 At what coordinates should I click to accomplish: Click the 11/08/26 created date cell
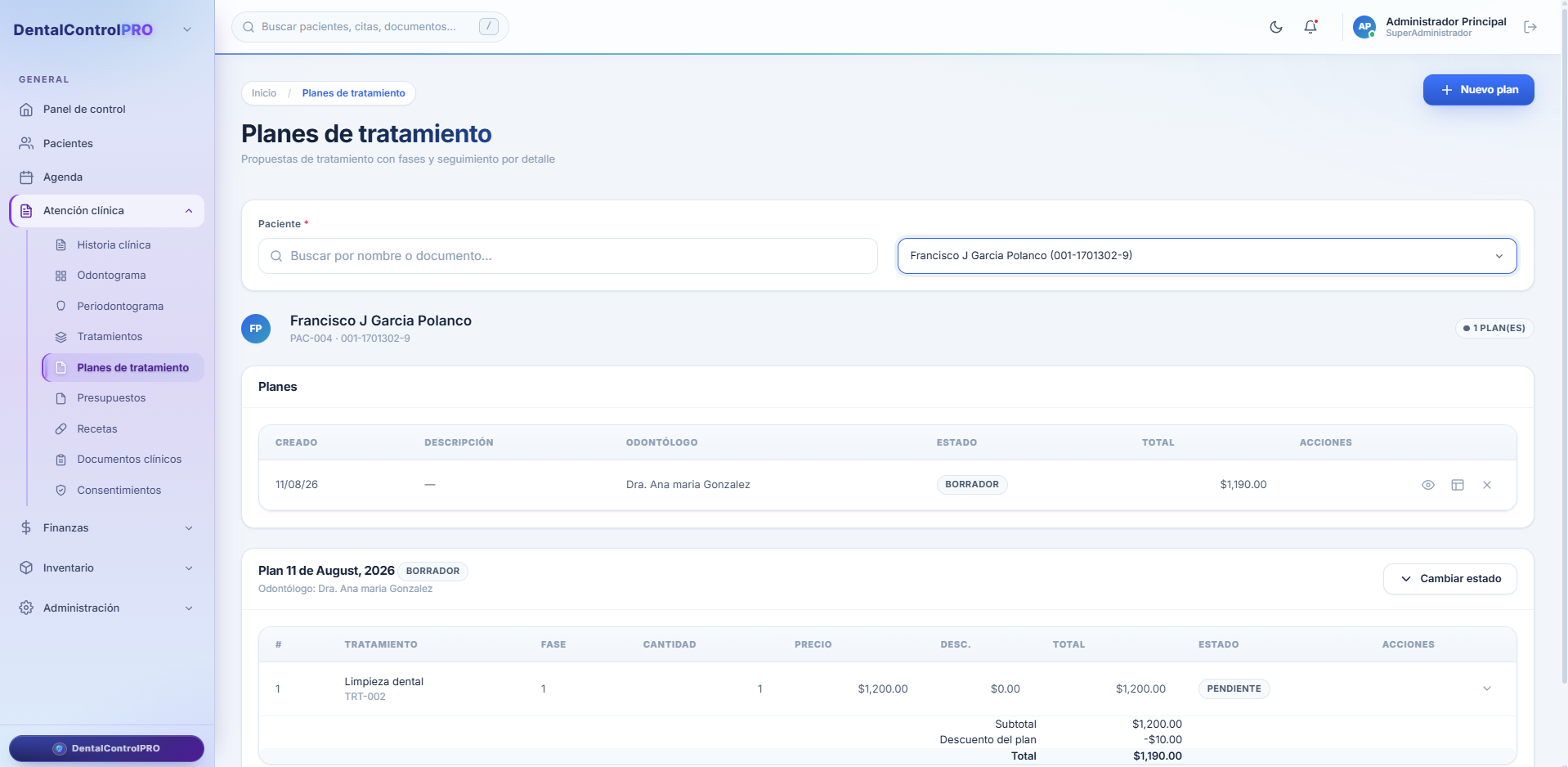coord(297,485)
